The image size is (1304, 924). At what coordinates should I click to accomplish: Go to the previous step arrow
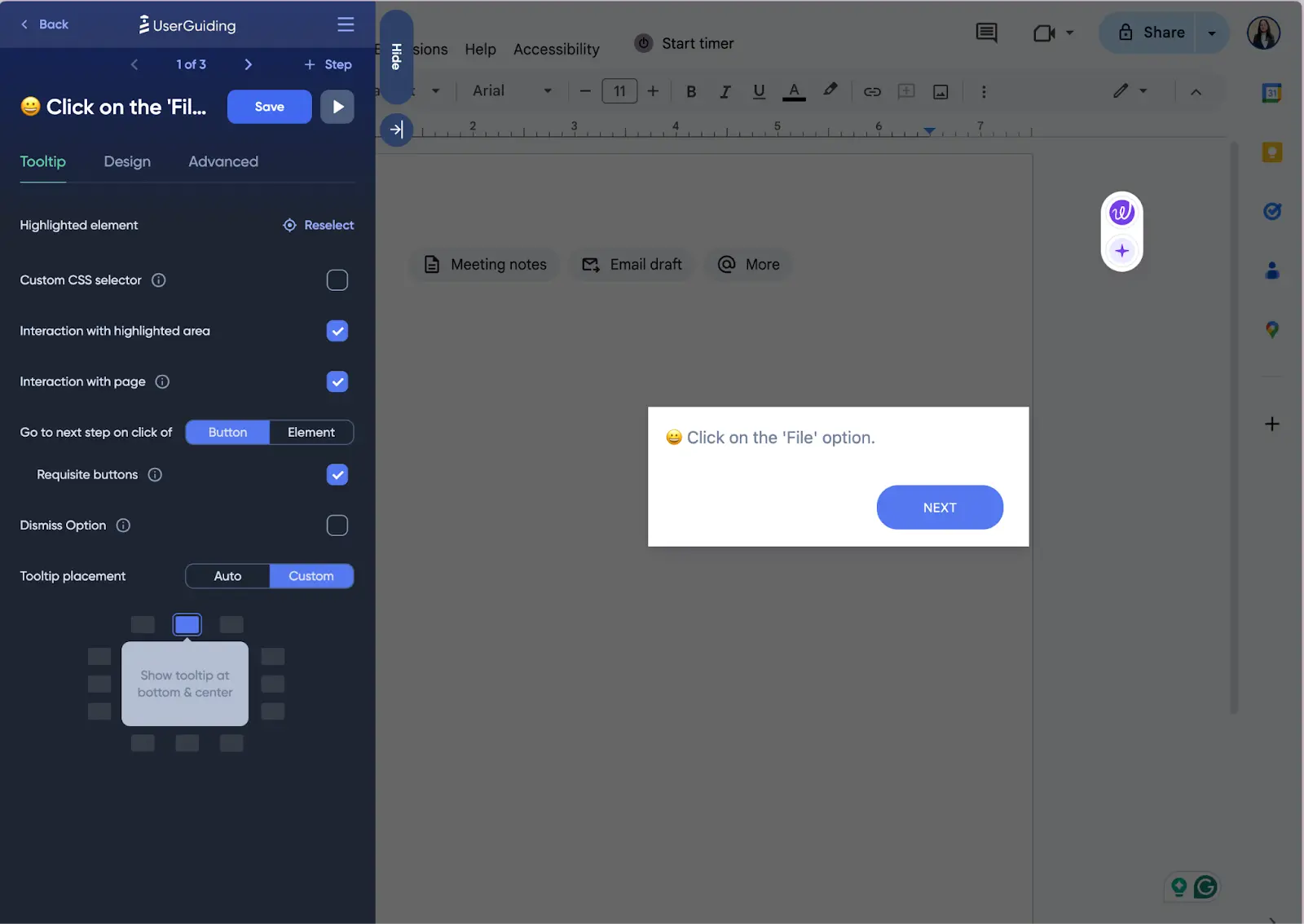coord(134,64)
